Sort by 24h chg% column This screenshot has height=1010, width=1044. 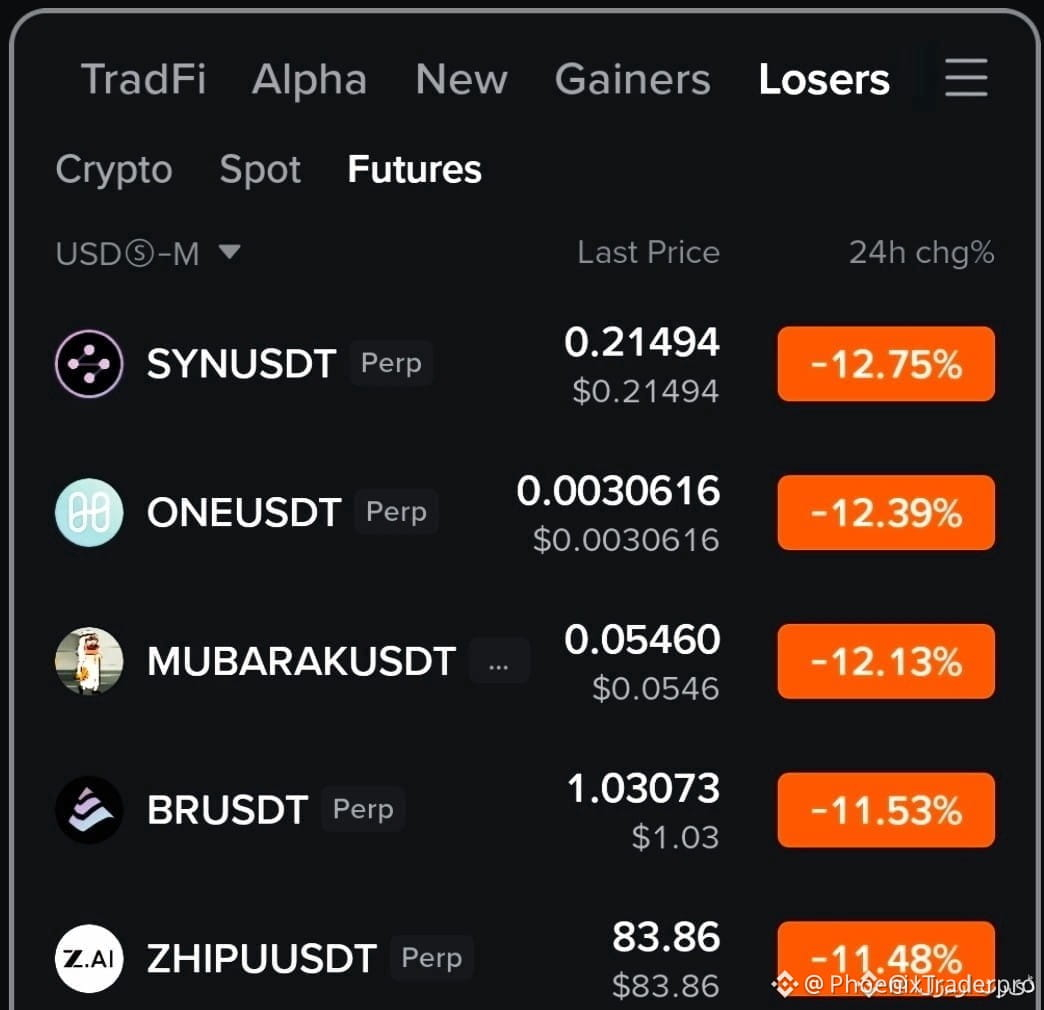click(921, 252)
